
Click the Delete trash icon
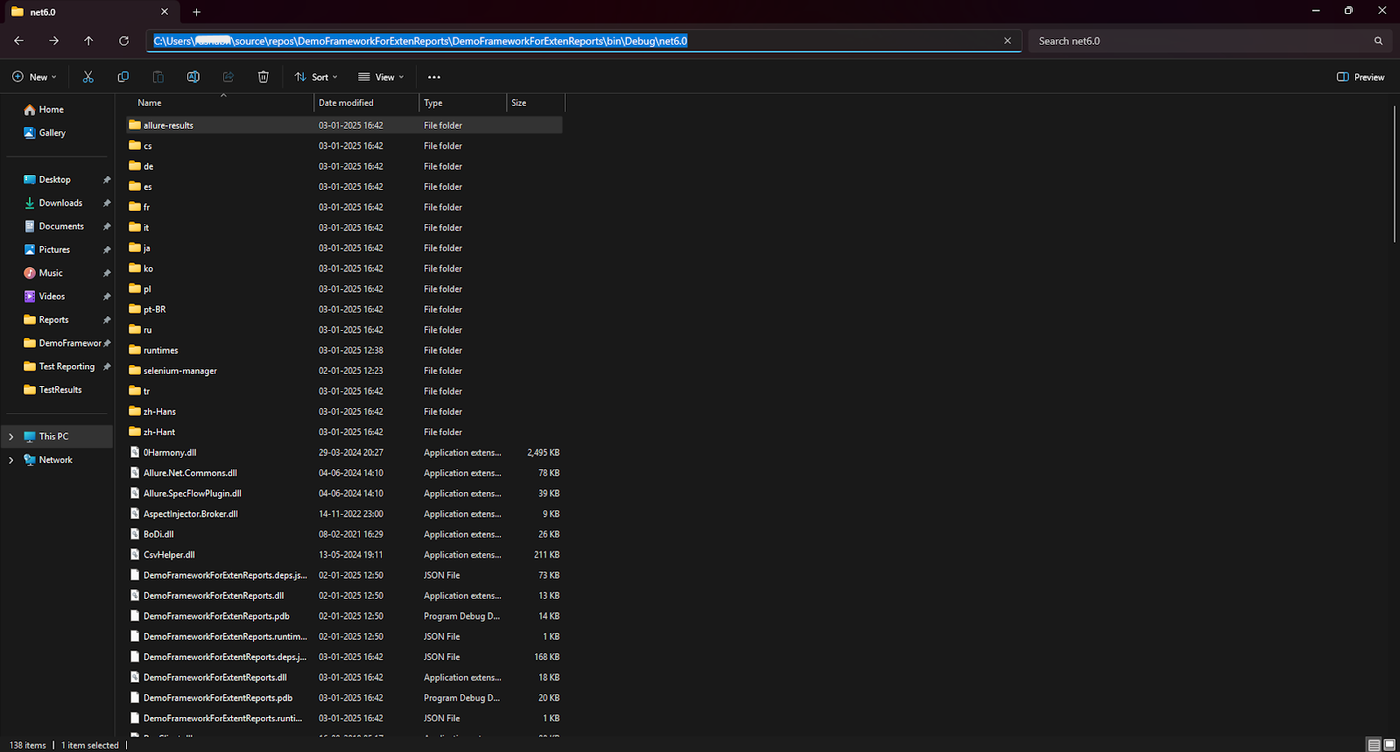(x=263, y=77)
